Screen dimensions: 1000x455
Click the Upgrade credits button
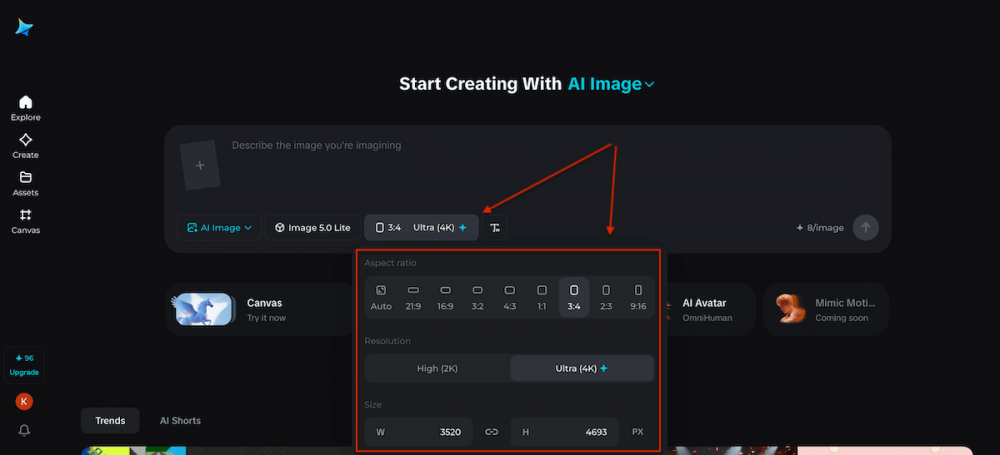click(x=24, y=365)
